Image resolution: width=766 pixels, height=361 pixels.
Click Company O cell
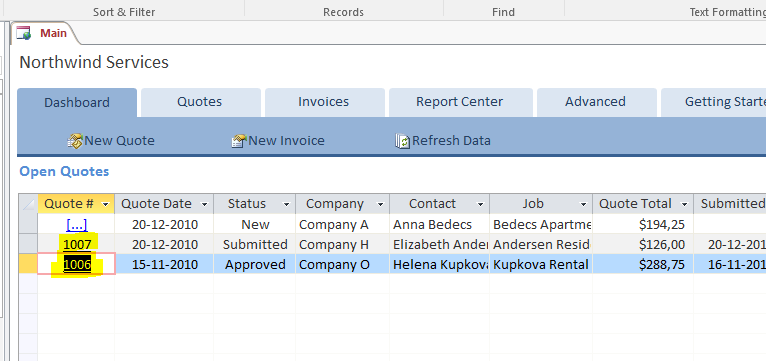[342, 264]
